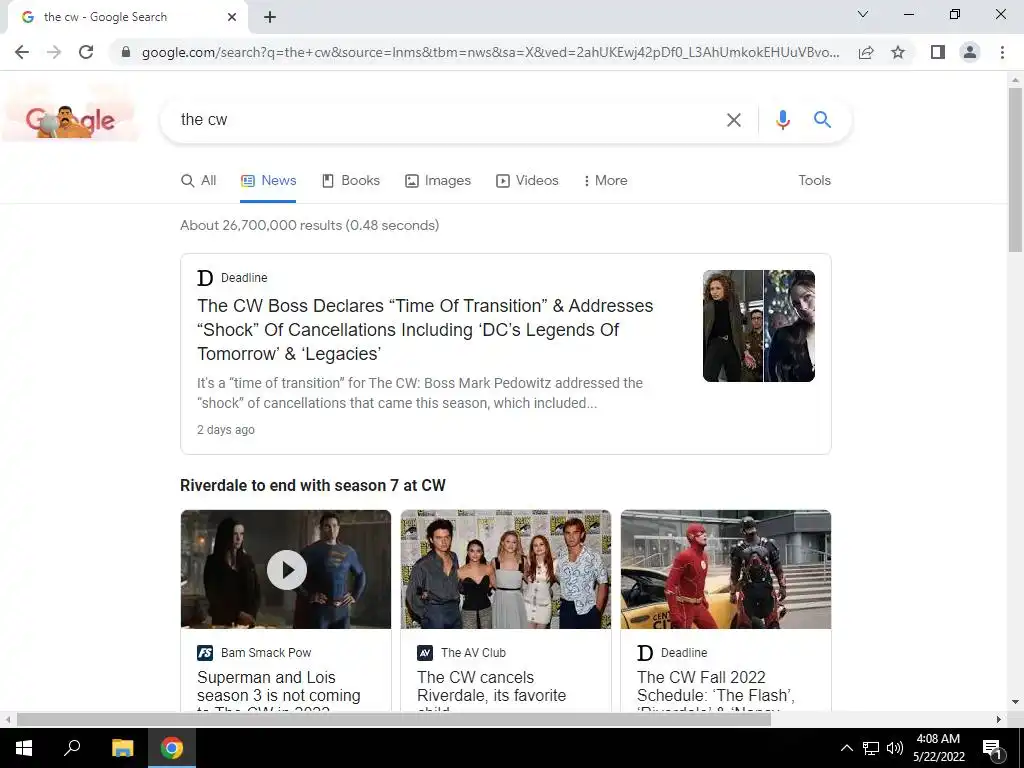Show hidden system tray icons
1024x768 pixels.
[x=846, y=748]
